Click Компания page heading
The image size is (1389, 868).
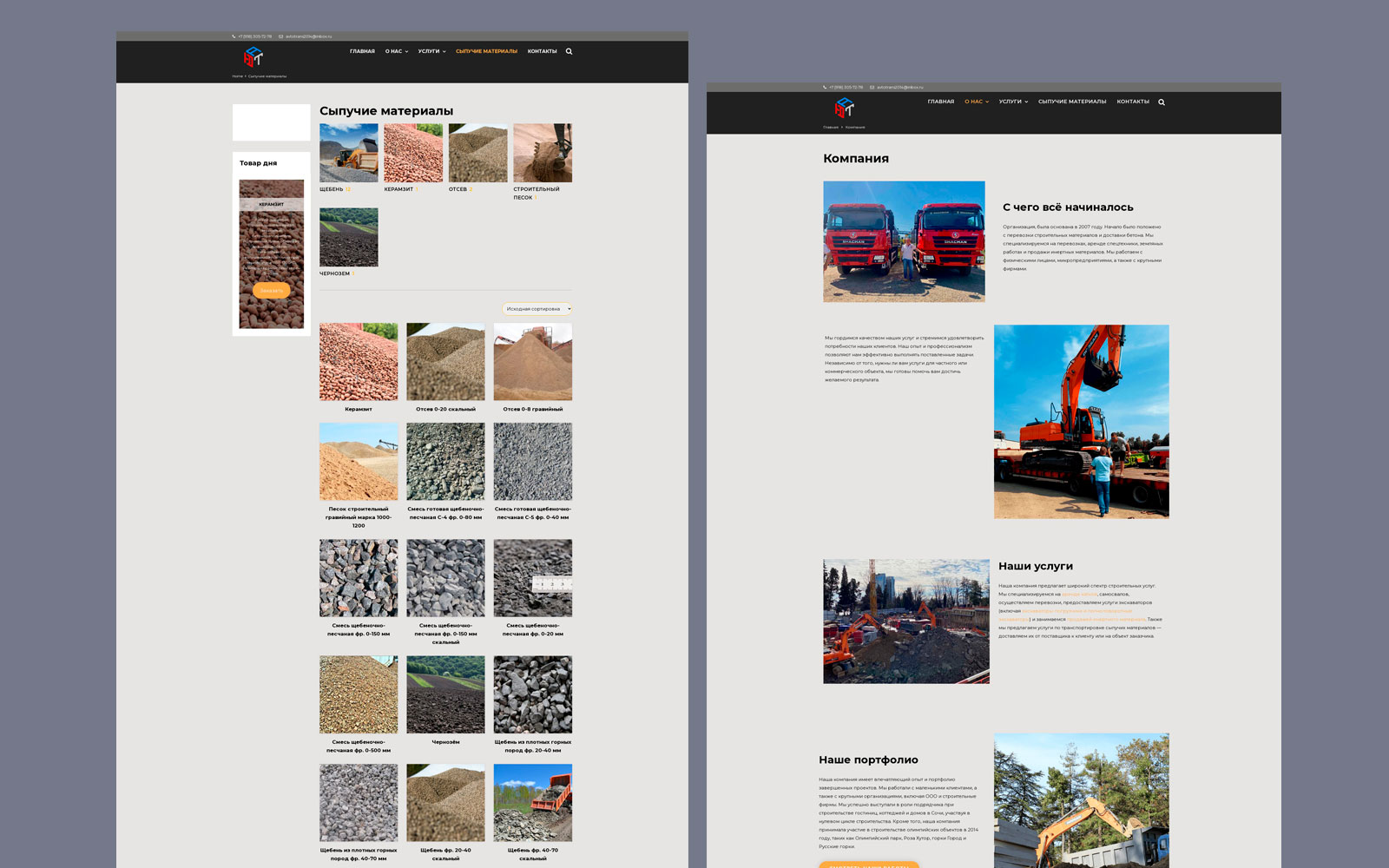coord(856,158)
